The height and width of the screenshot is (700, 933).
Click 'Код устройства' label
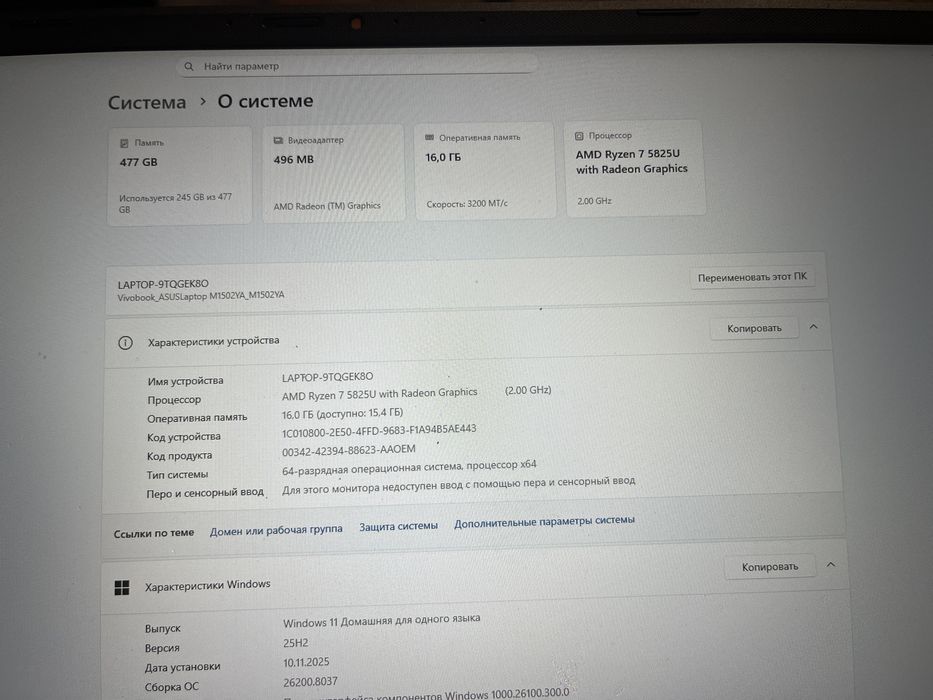coord(184,437)
